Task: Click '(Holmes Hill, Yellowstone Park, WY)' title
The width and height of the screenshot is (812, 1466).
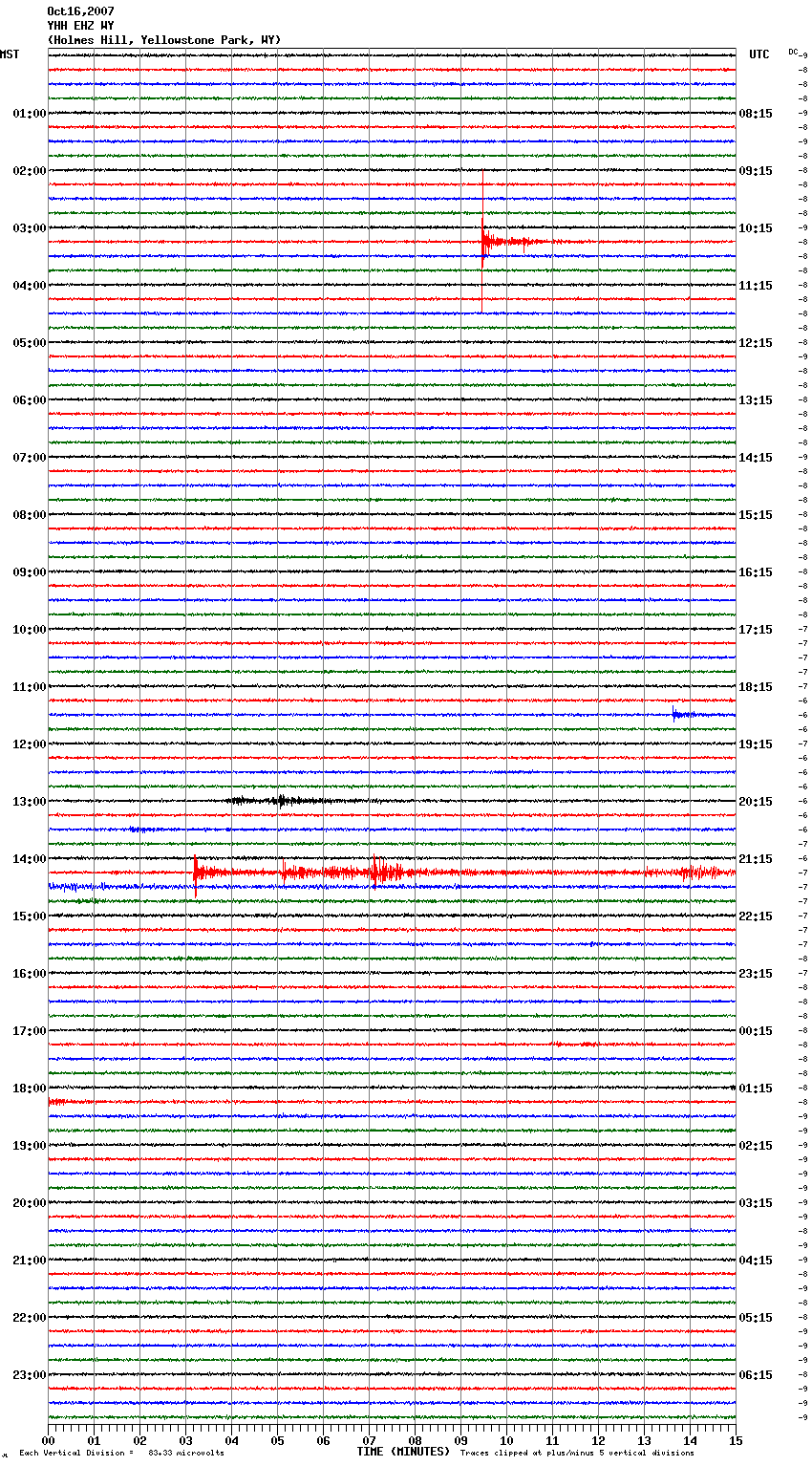Action: coord(164,40)
